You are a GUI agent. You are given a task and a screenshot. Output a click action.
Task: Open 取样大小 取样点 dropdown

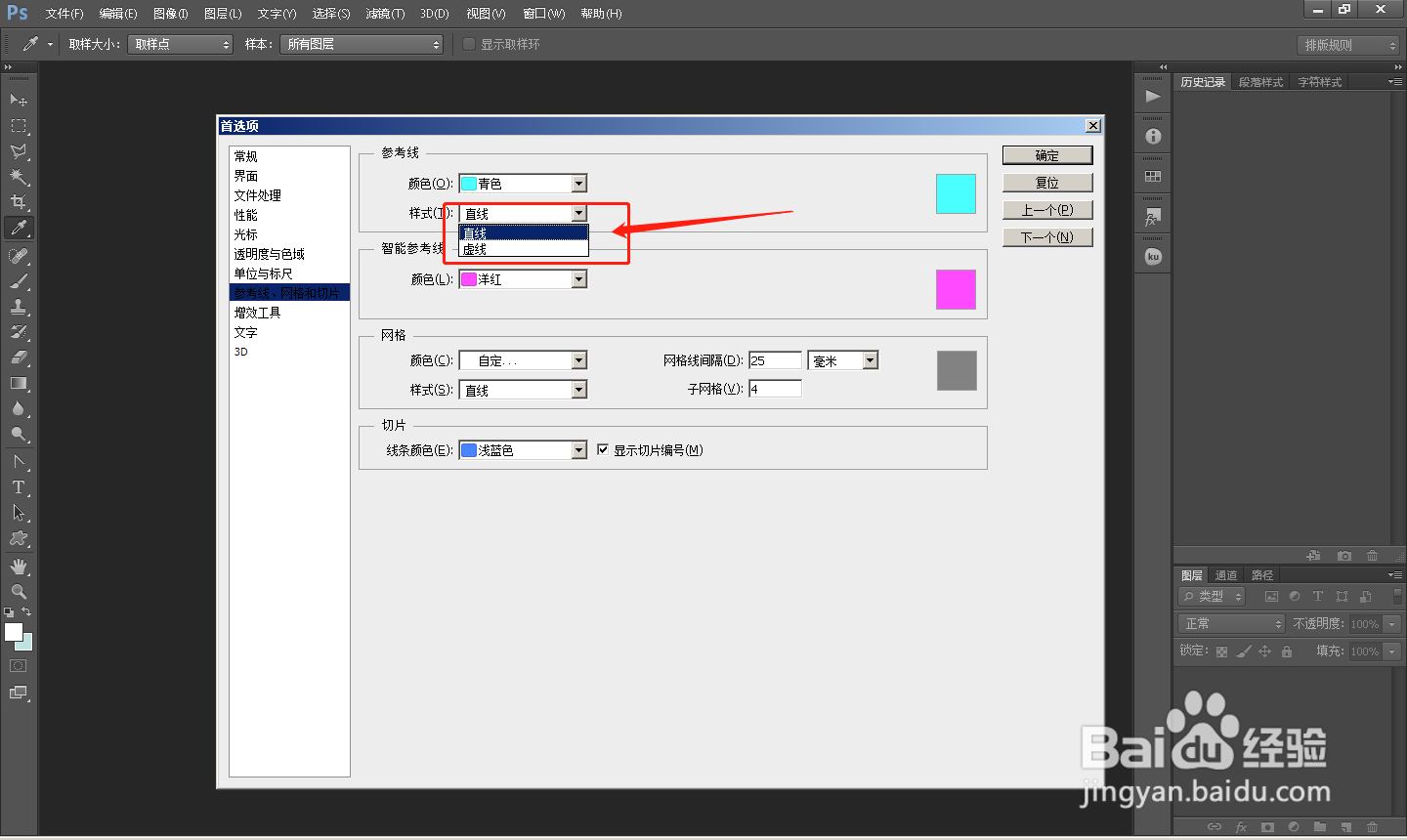coord(181,44)
